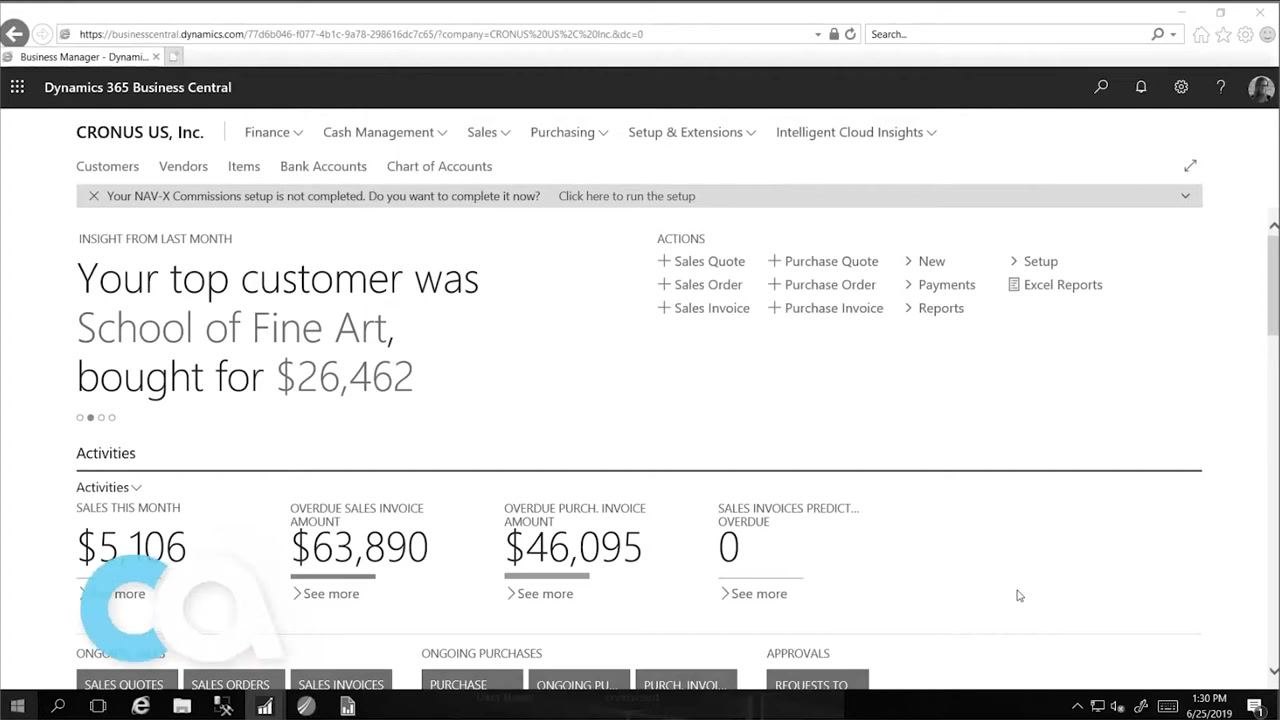Screen dimensions: 1280x720
Task: Open the user profile avatar
Action: tap(1261, 88)
